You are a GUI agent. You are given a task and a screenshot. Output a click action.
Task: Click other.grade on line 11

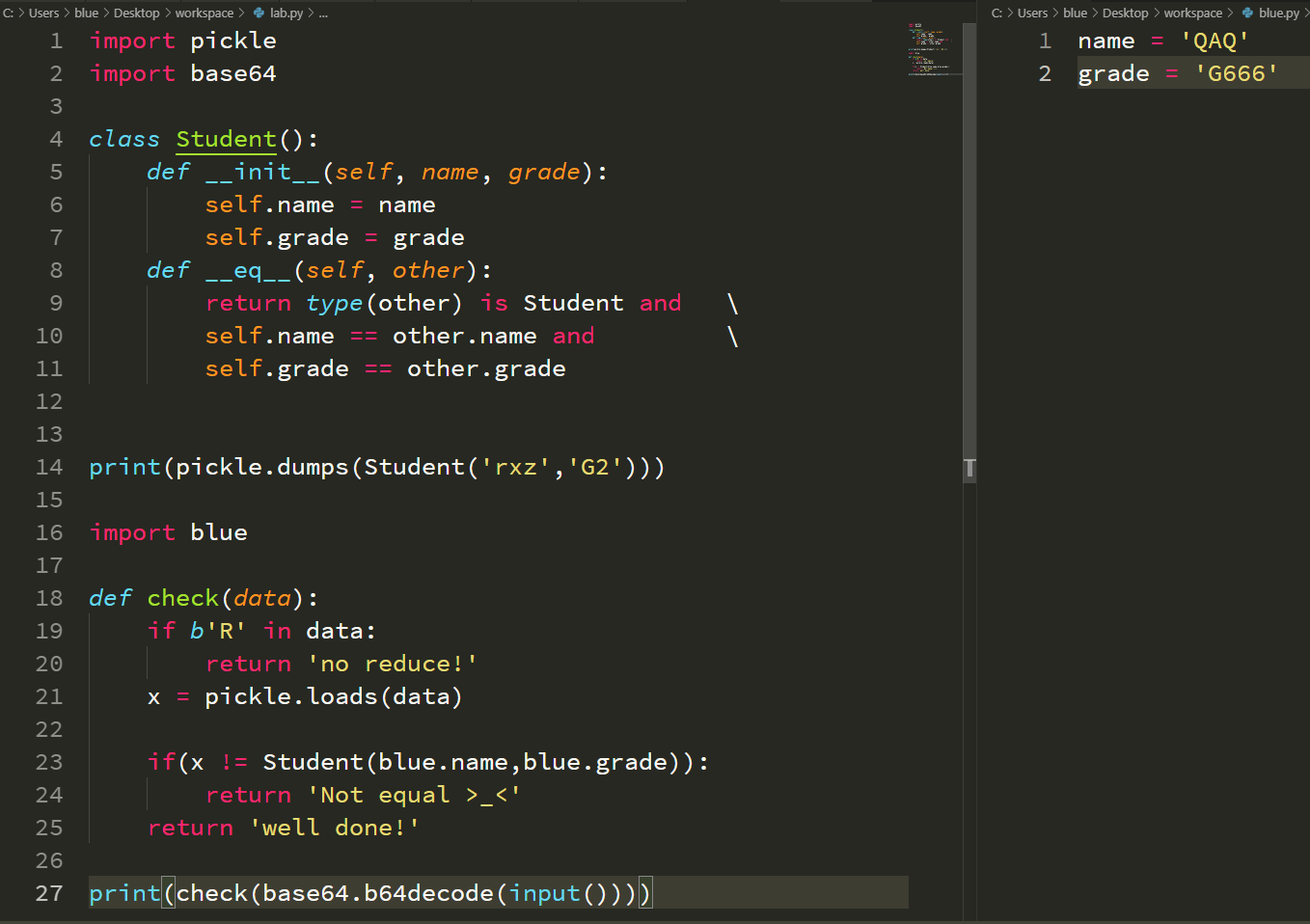[487, 368]
